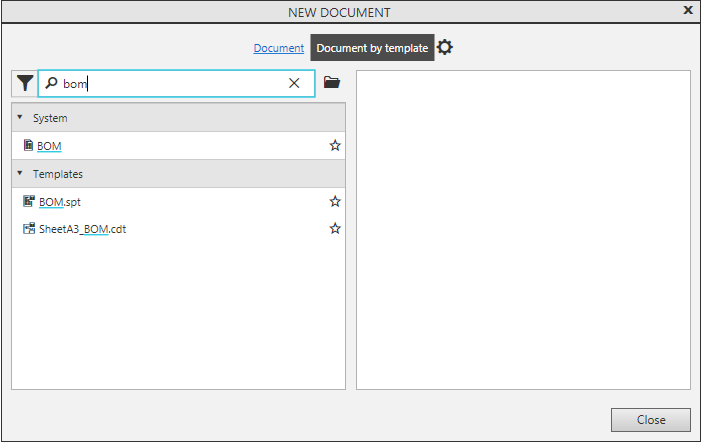Viewport: 701px width, 442px height.
Task: Click the open folder icon beside search
Action: 332,83
